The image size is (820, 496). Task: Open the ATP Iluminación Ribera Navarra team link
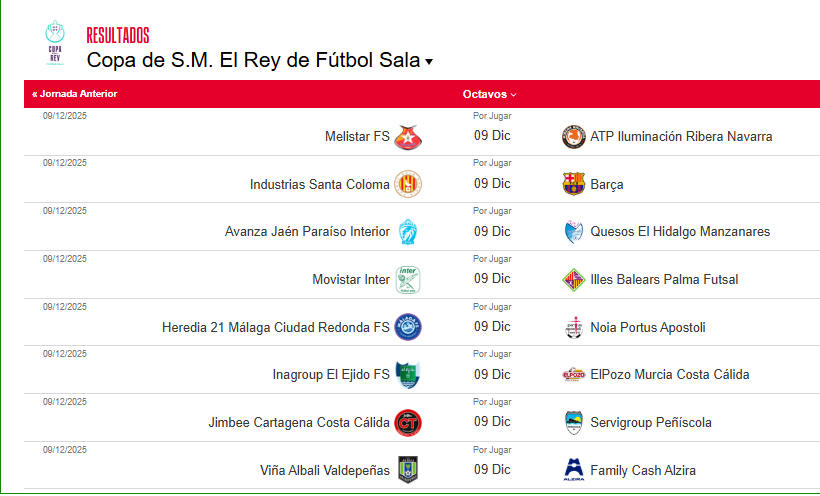coord(681,137)
